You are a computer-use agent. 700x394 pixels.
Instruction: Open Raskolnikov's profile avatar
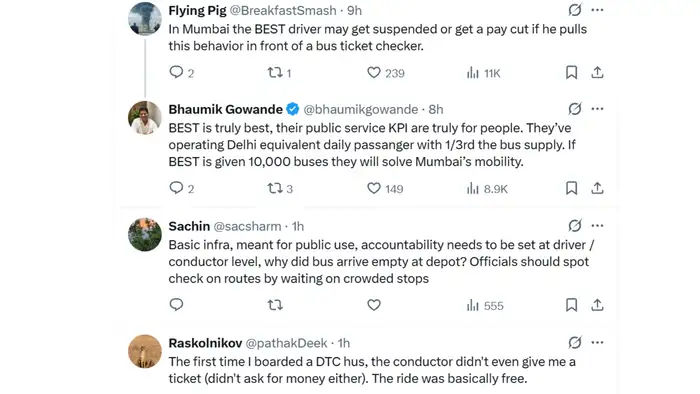pyautogui.click(x=145, y=351)
